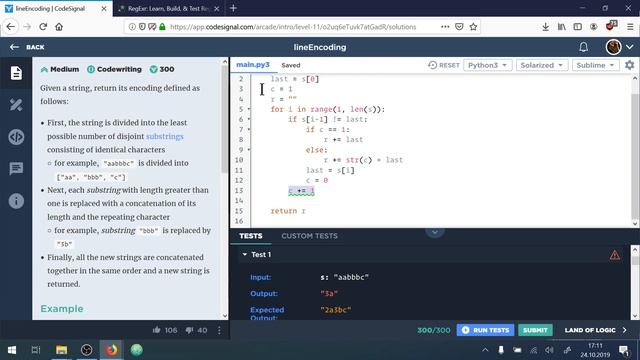Click the thumbs up like icon

(x=156, y=330)
